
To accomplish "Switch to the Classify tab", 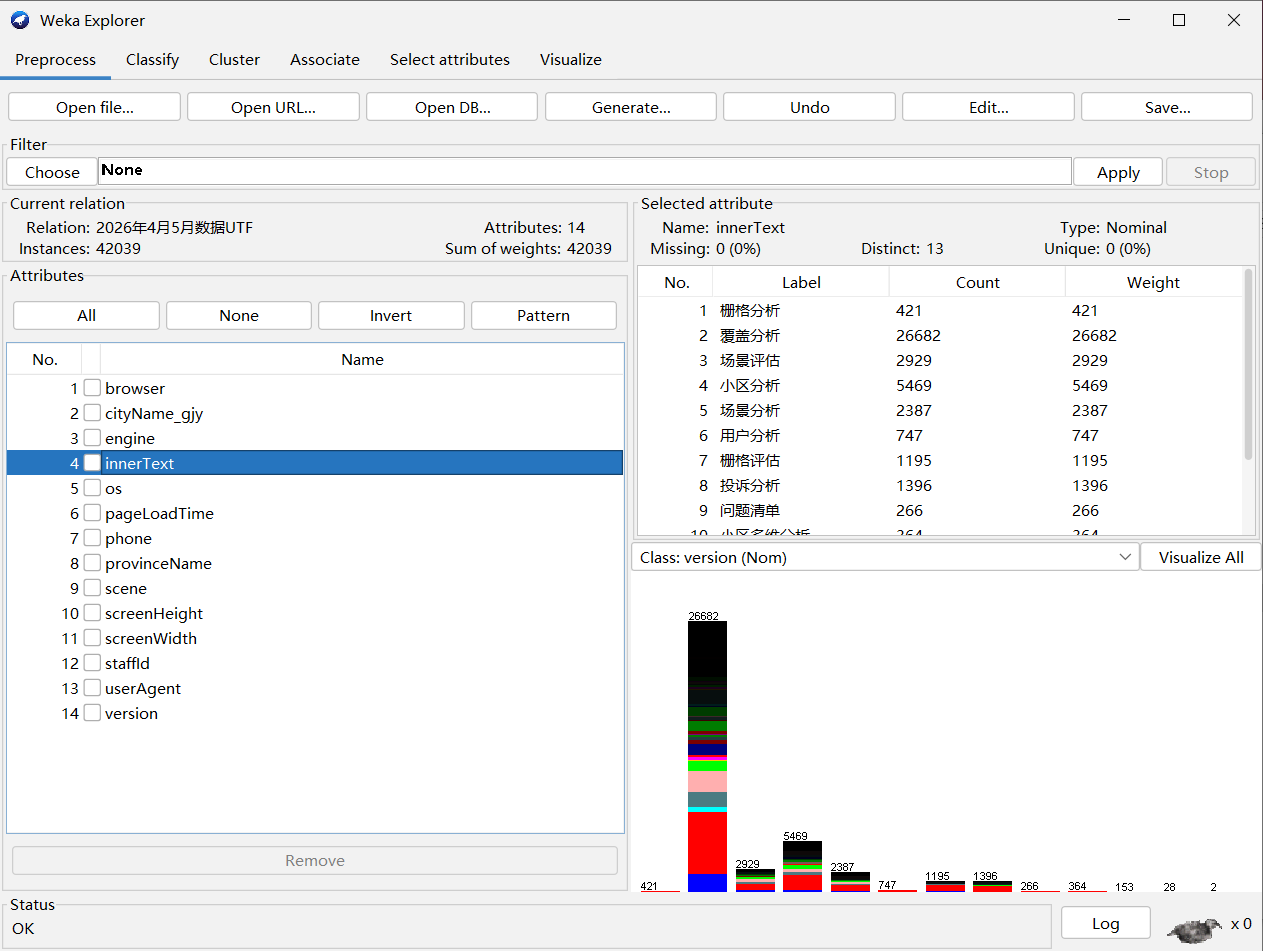I will pos(152,60).
